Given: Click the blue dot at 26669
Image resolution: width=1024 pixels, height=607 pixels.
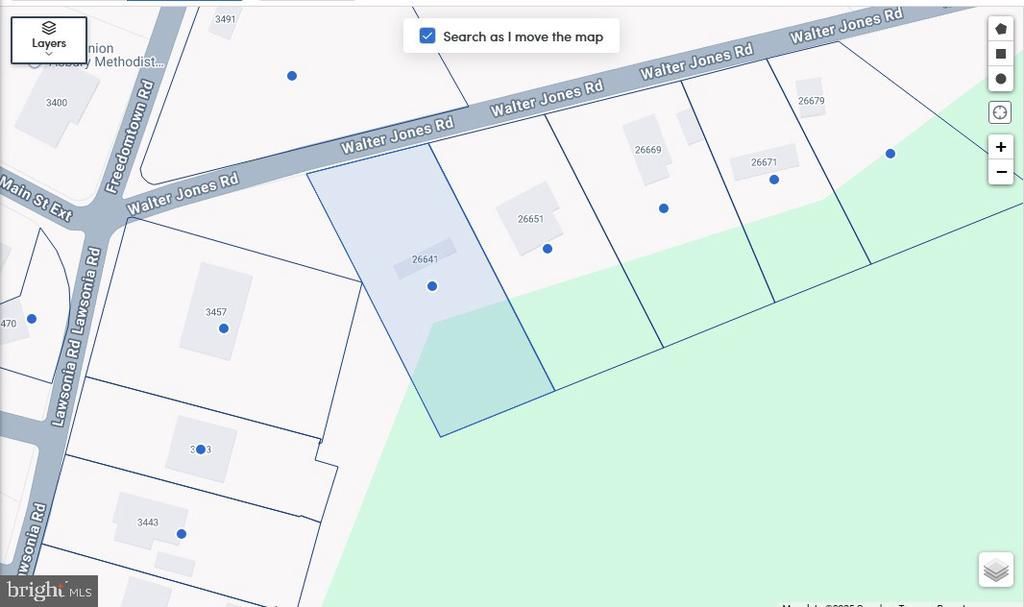Looking at the screenshot, I should (x=663, y=209).
